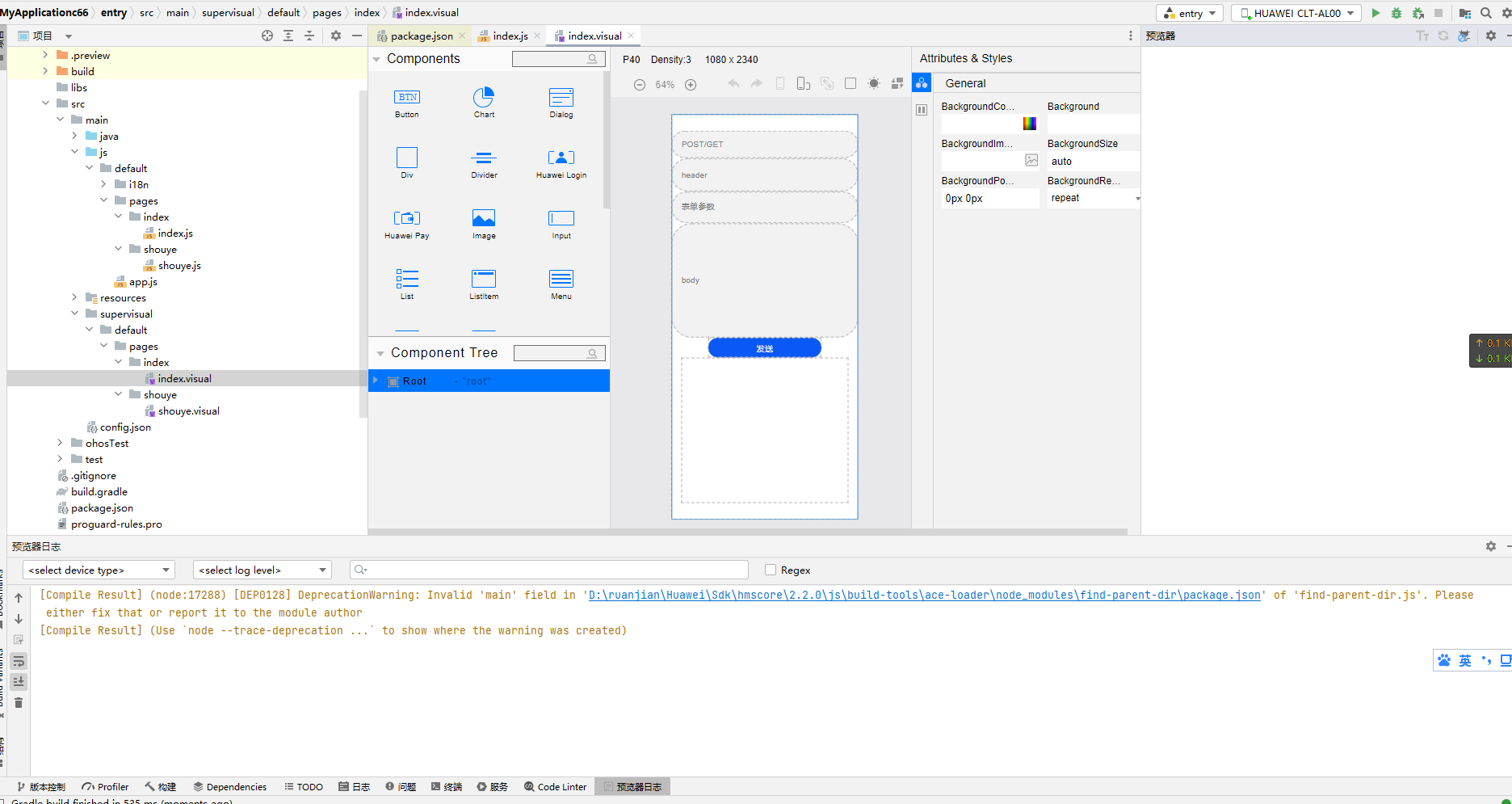The image size is (1512, 804).
Task: Open the Profiler tool window
Action: point(105,786)
